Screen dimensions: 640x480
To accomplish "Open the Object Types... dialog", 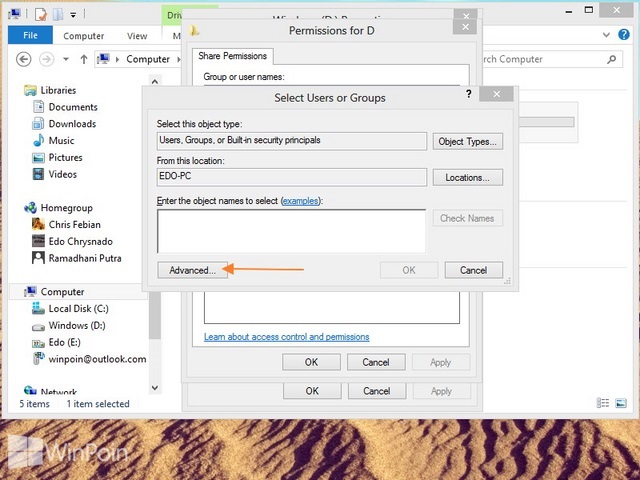I will click(467, 142).
